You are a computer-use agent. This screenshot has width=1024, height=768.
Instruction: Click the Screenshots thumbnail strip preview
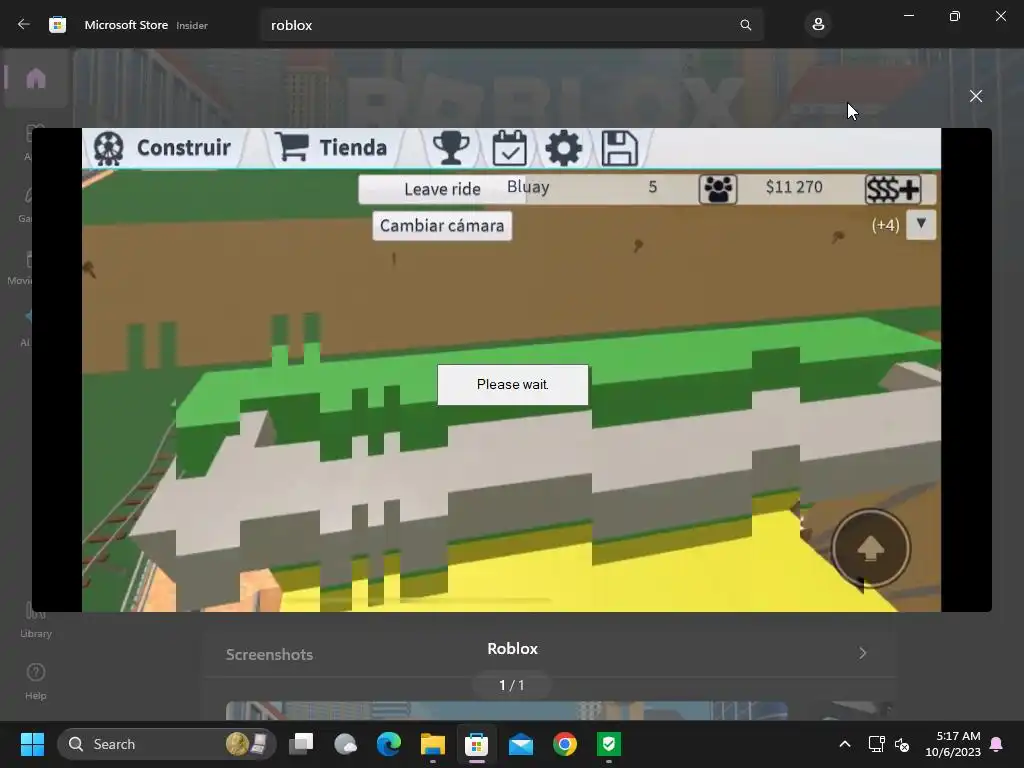(507, 711)
